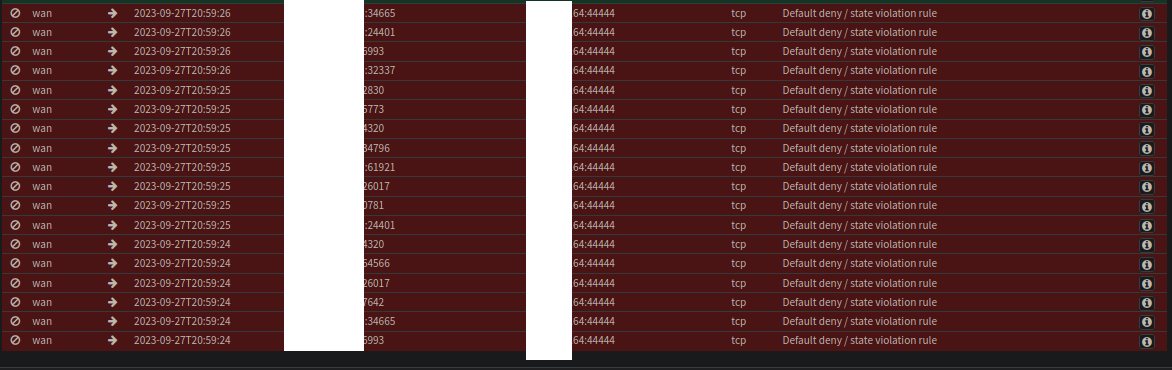
Task: Click 'tcp' protocol cell in the 32337 row
Action: point(738,70)
